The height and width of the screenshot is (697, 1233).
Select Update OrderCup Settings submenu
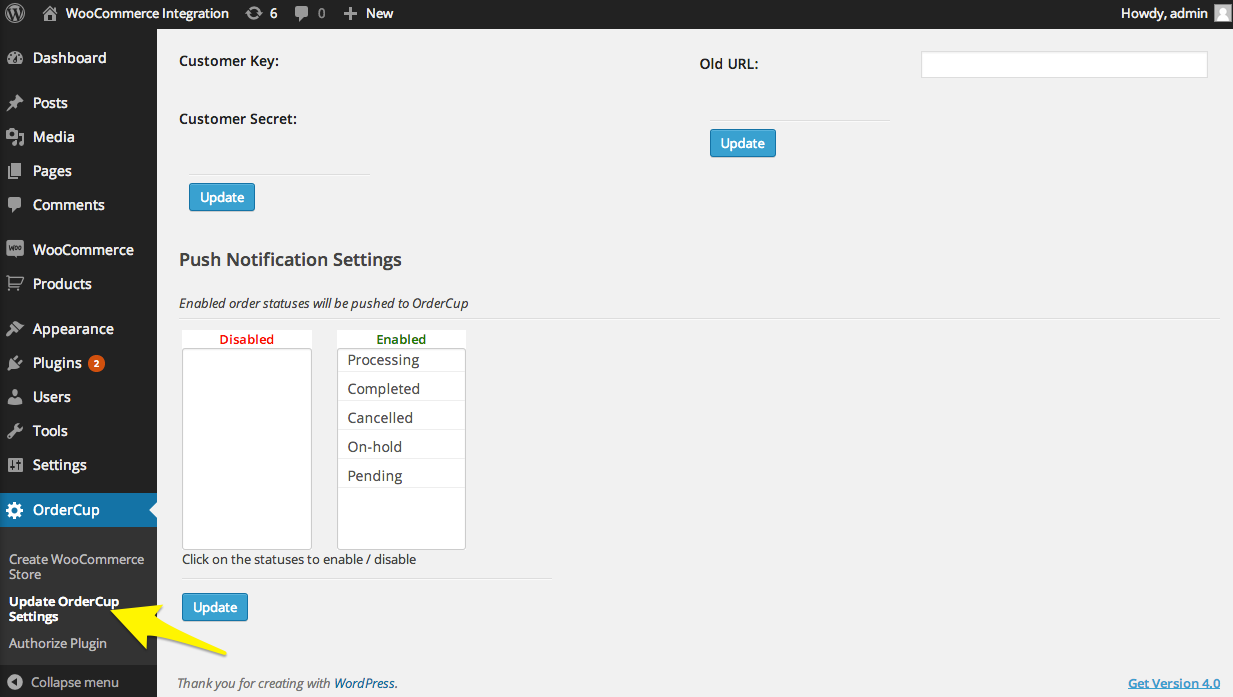(64, 609)
